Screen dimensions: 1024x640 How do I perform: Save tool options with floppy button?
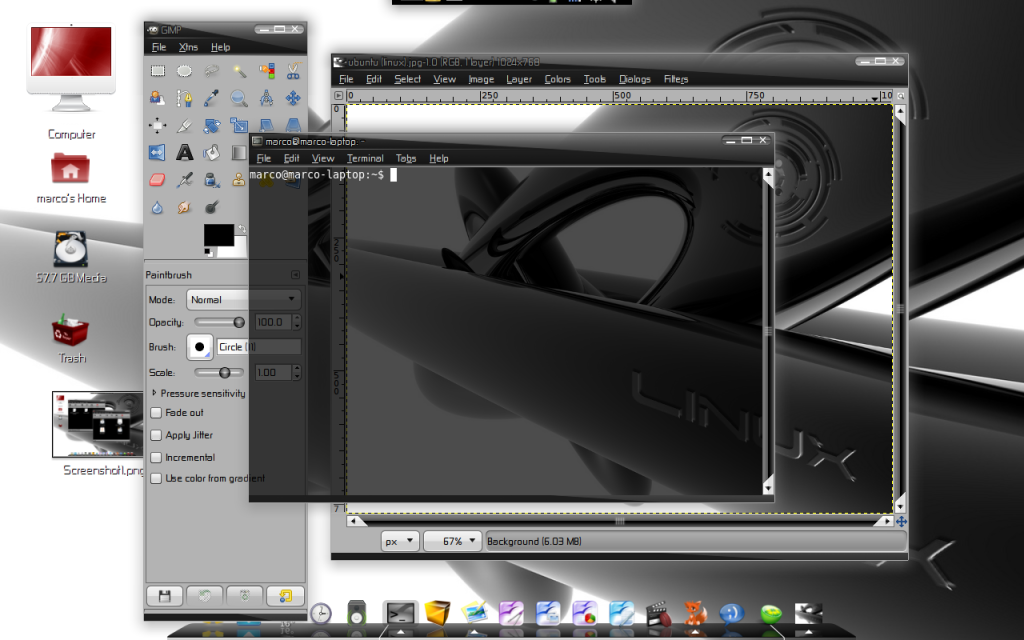tap(165, 596)
